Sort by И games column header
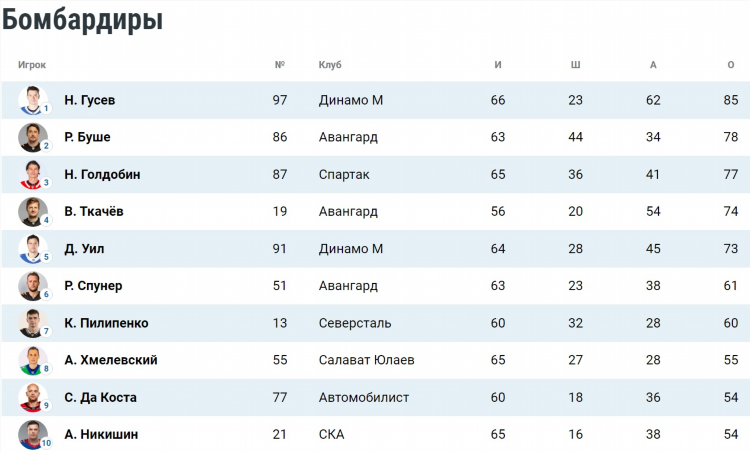 tap(498, 65)
